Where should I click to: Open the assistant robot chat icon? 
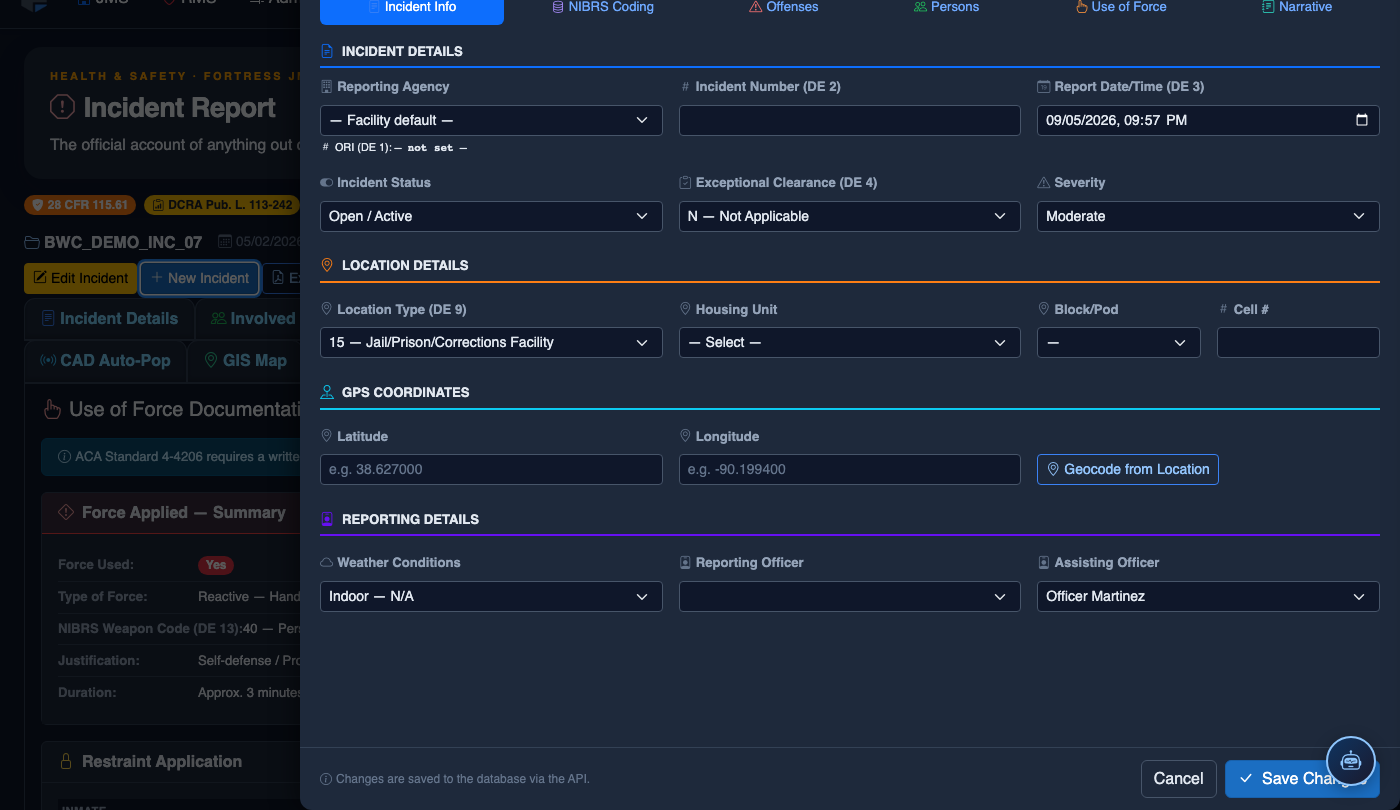point(1351,760)
